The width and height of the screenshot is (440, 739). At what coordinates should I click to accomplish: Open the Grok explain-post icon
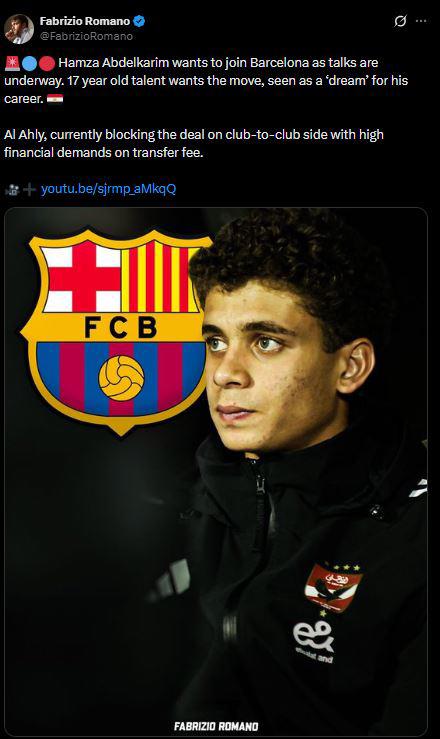click(400, 21)
